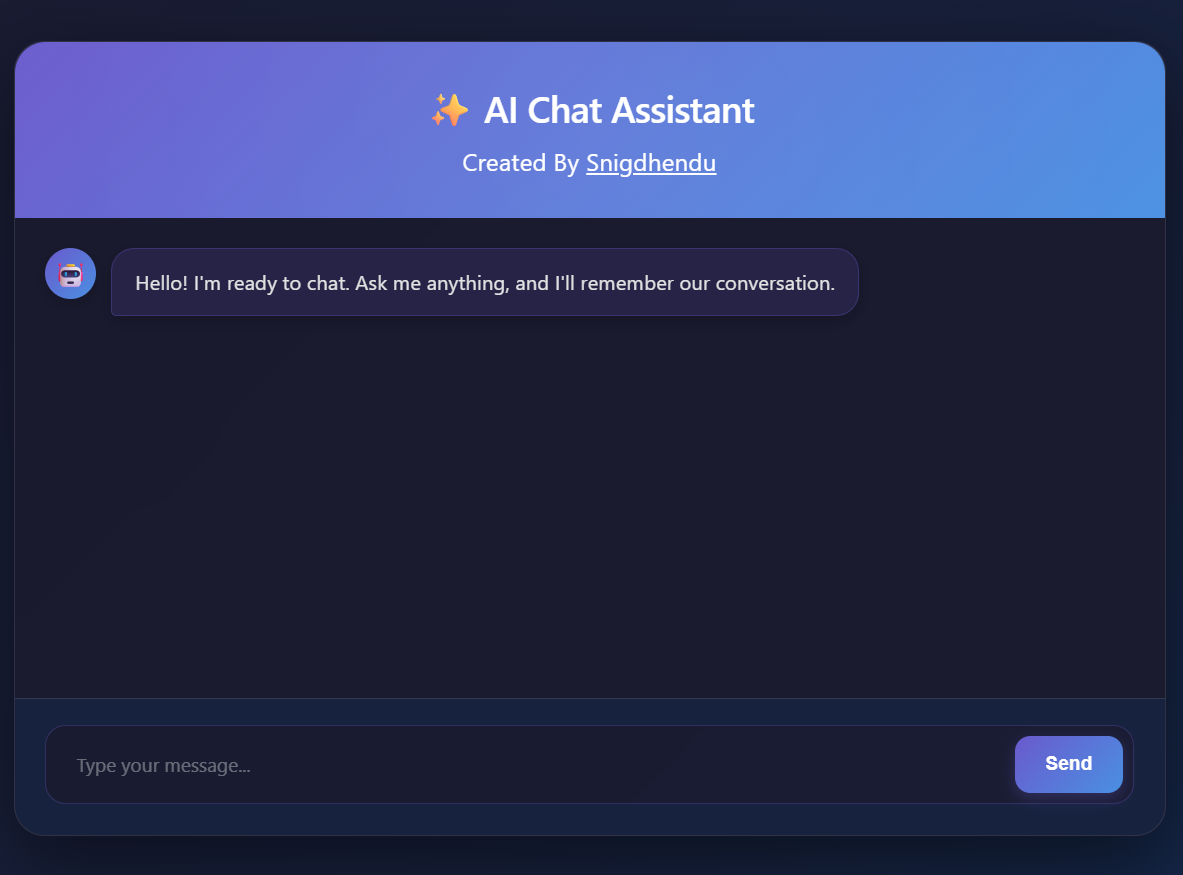The width and height of the screenshot is (1183, 875).
Task: Open the Snigdhendu creator link
Action: click(651, 163)
